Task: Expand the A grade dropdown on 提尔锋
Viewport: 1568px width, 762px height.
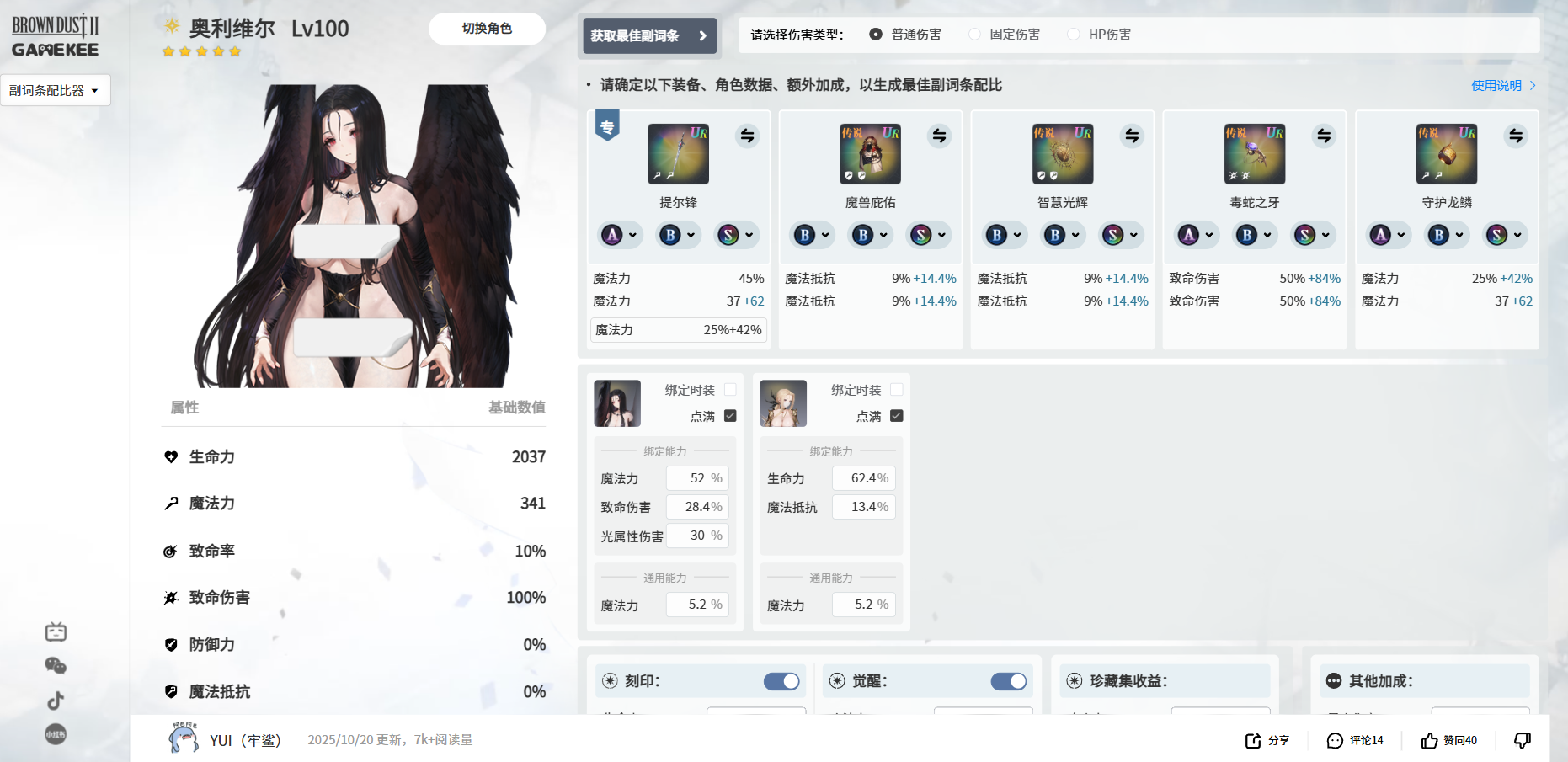Action: click(x=620, y=235)
